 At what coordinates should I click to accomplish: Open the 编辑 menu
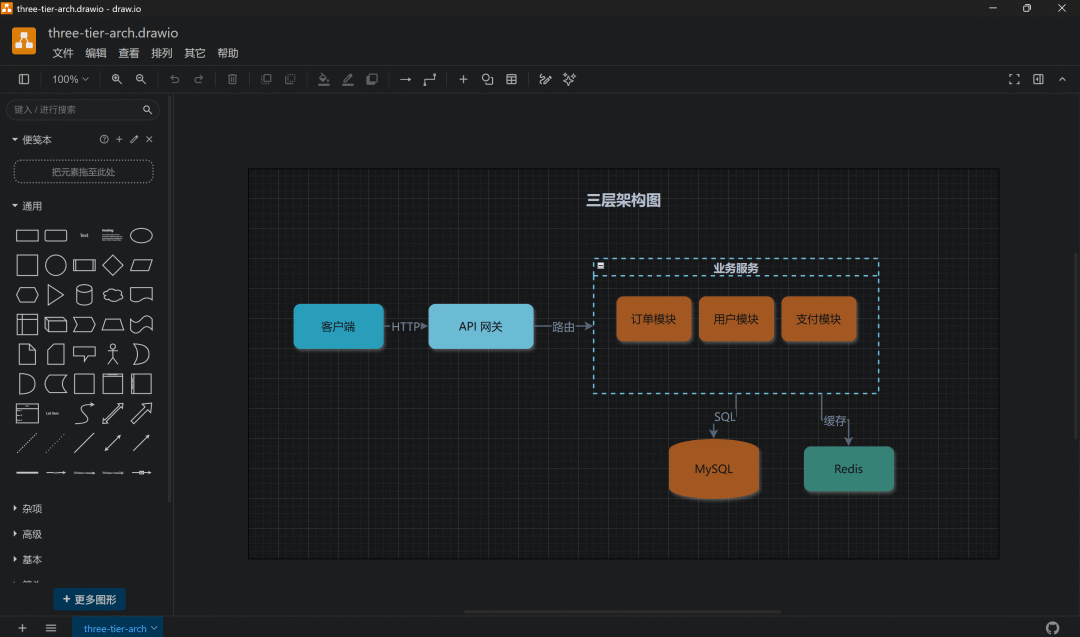tap(96, 53)
